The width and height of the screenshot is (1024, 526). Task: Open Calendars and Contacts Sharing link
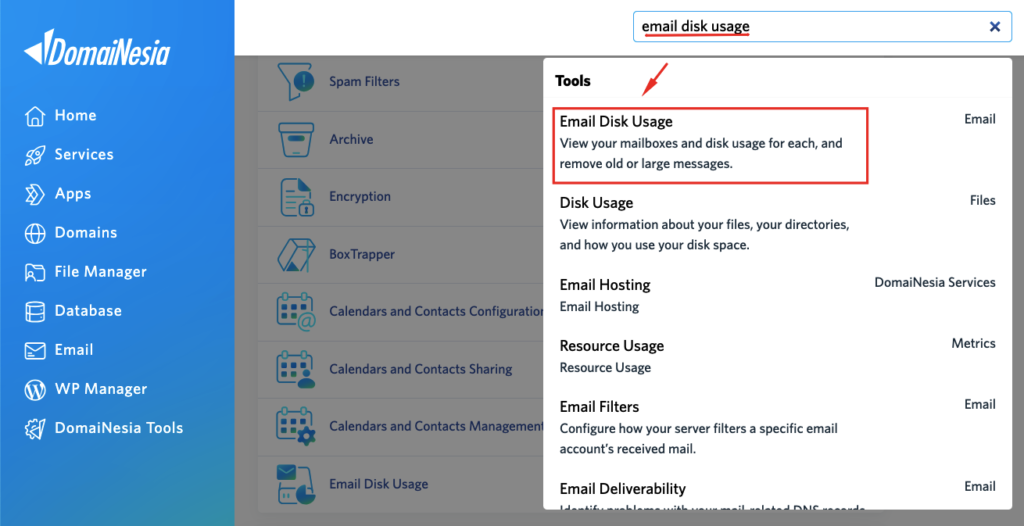pos(421,369)
